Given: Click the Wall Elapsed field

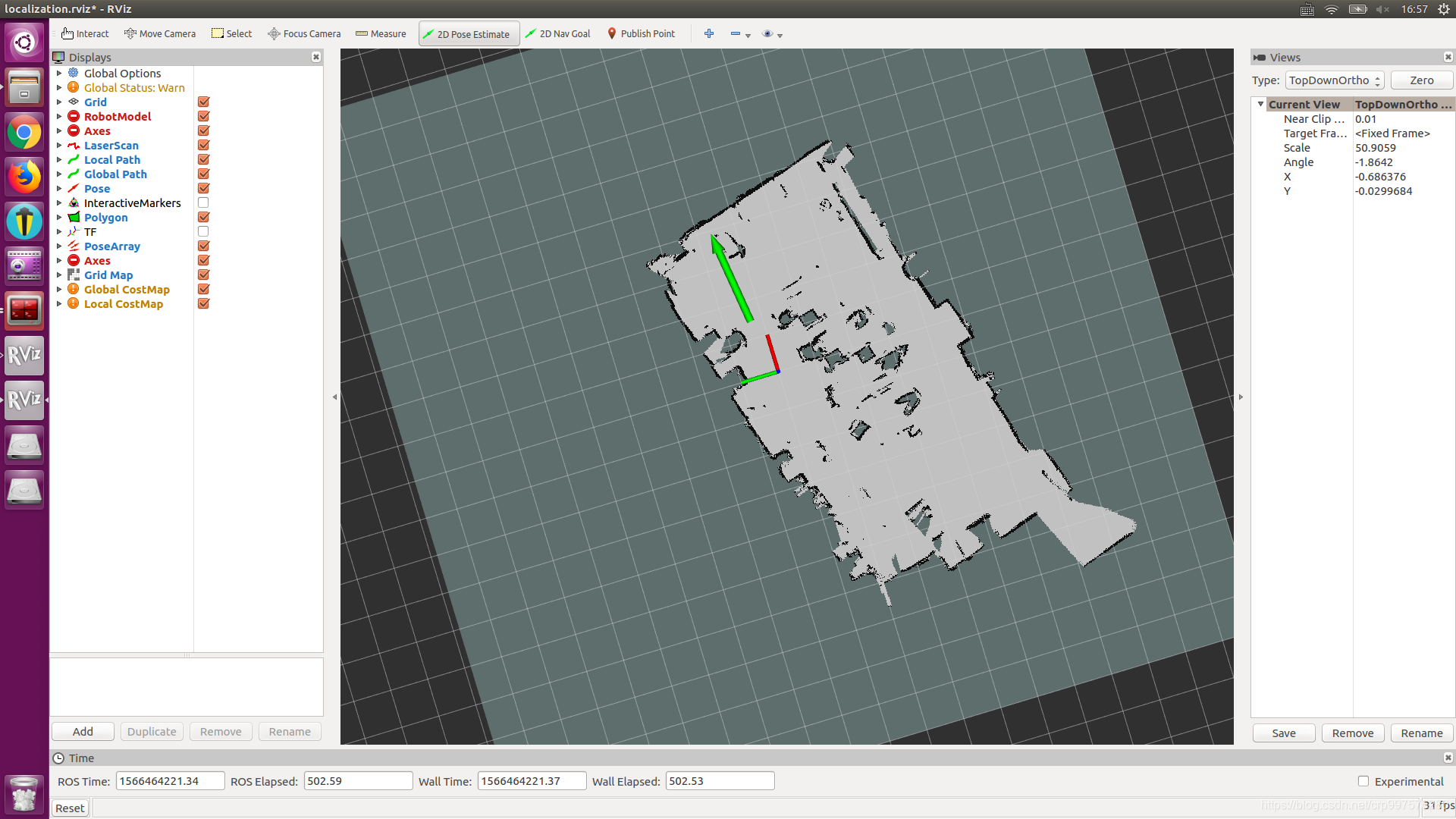Looking at the screenshot, I should pyautogui.click(x=720, y=781).
